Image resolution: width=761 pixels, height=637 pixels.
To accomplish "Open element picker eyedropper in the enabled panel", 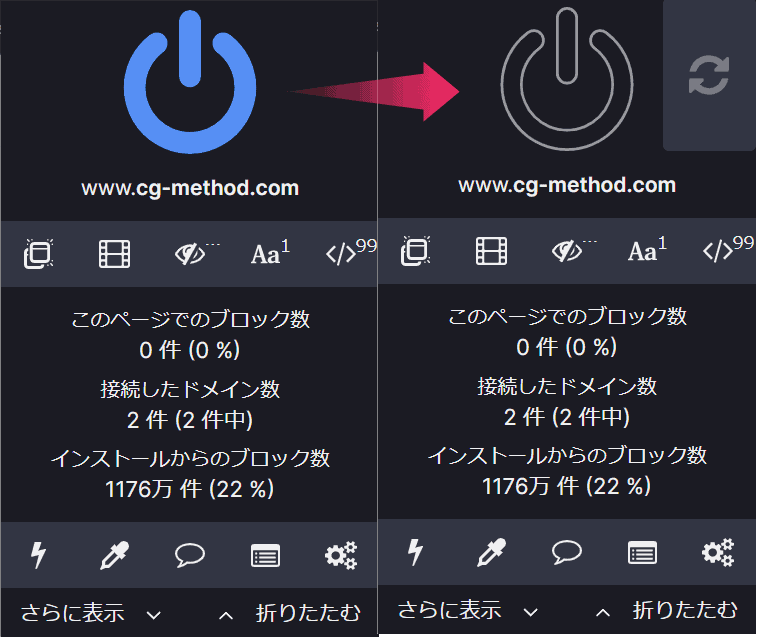I will [115, 556].
